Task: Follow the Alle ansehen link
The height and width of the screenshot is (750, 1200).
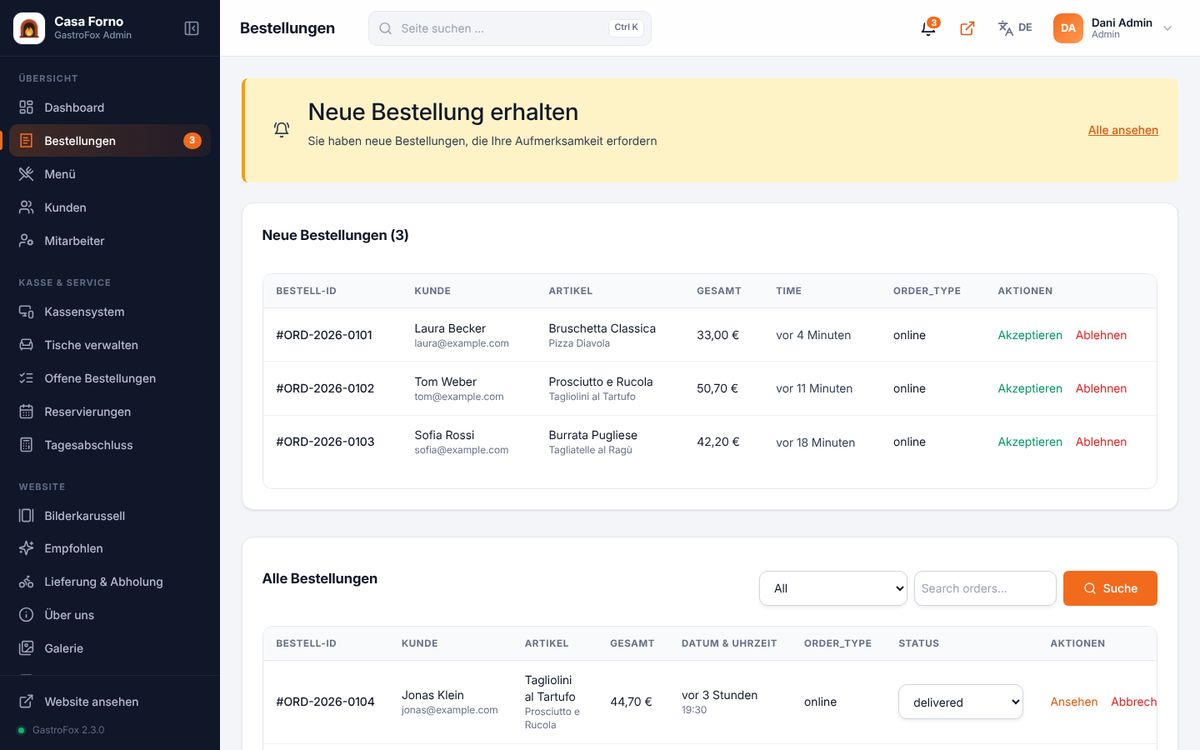Action: pos(1123,130)
